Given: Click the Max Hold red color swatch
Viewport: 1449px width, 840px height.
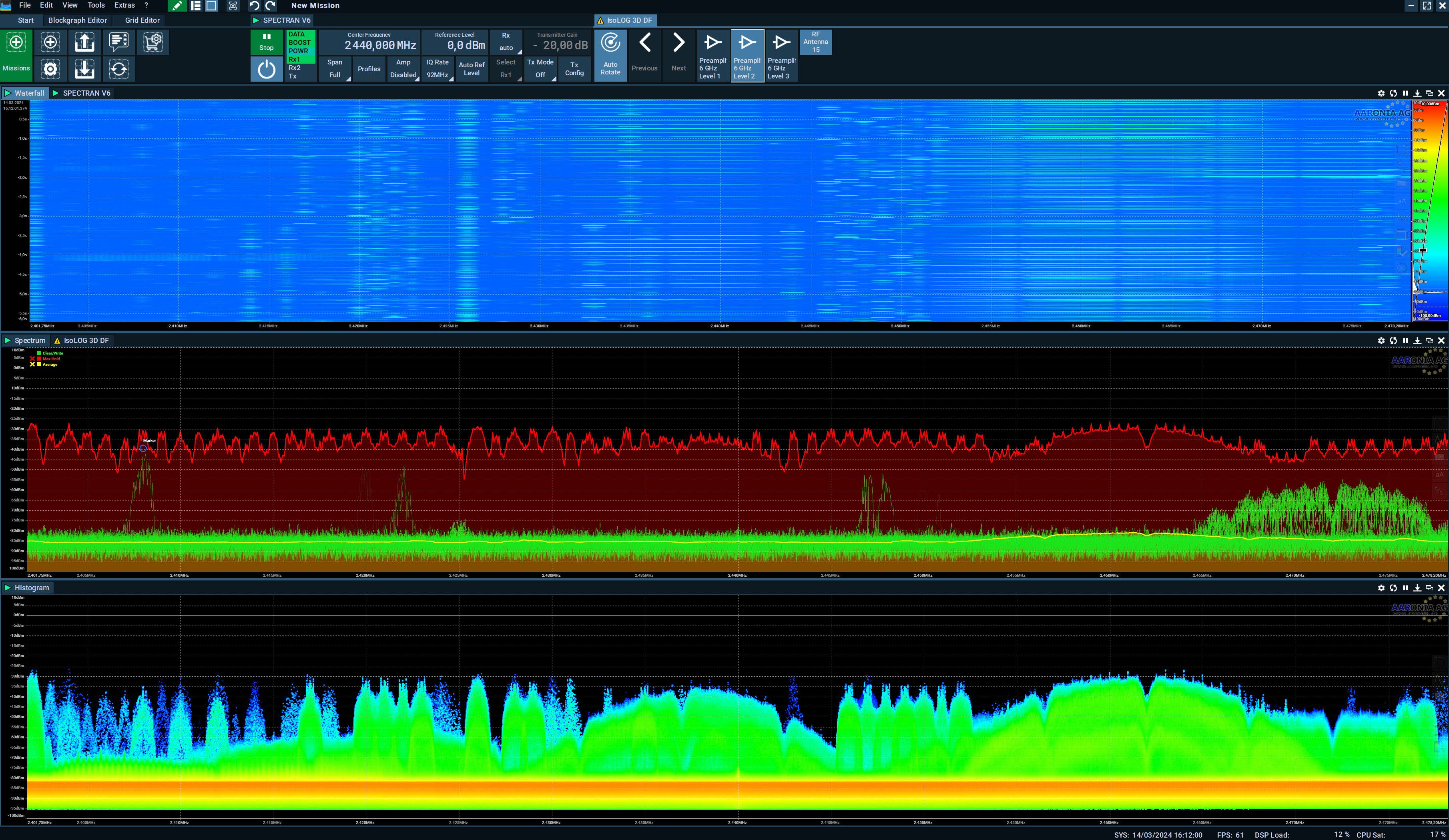Looking at the screenshot, I should [x=39, y=359].
